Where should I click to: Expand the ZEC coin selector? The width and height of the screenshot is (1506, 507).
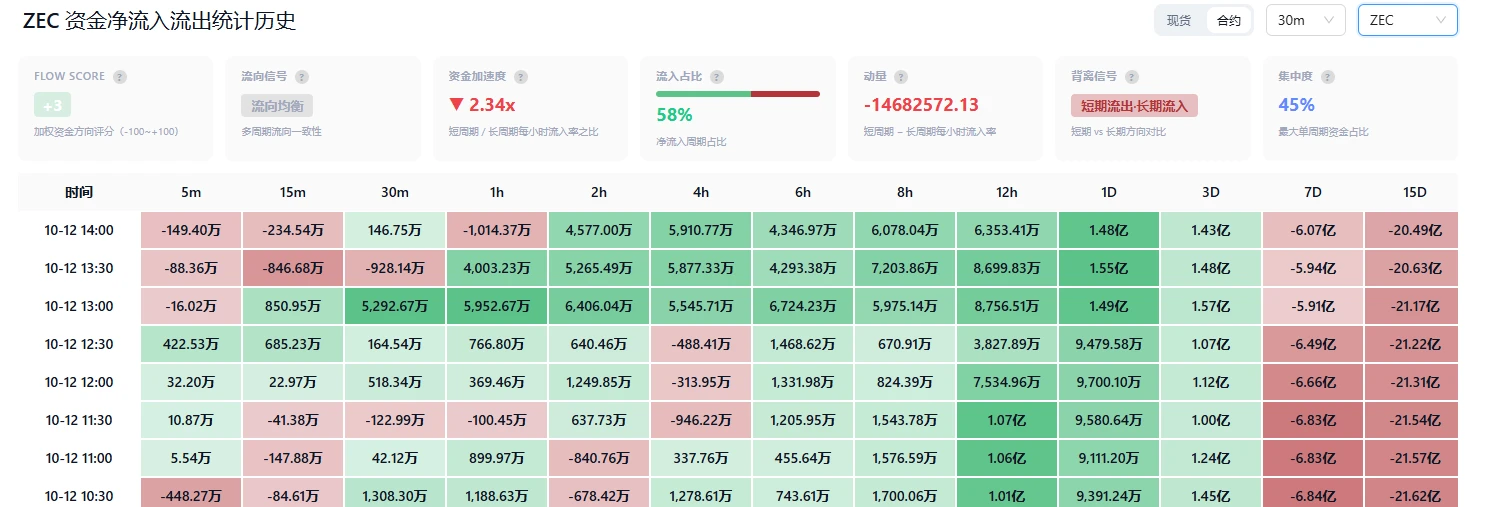(x=1407, y=20)
